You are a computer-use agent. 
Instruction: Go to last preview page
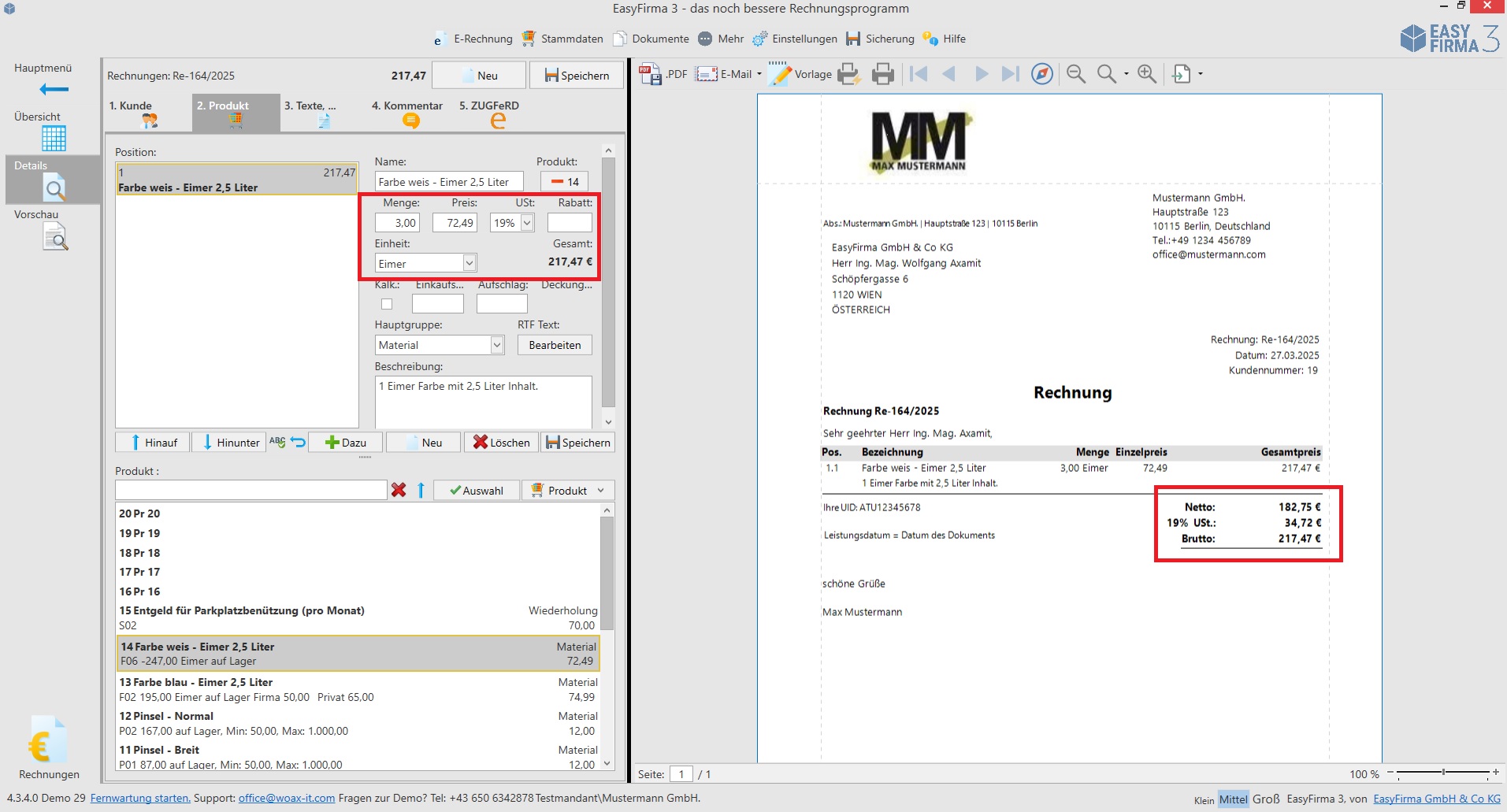pyautogui.click(x=1011, y=74)
